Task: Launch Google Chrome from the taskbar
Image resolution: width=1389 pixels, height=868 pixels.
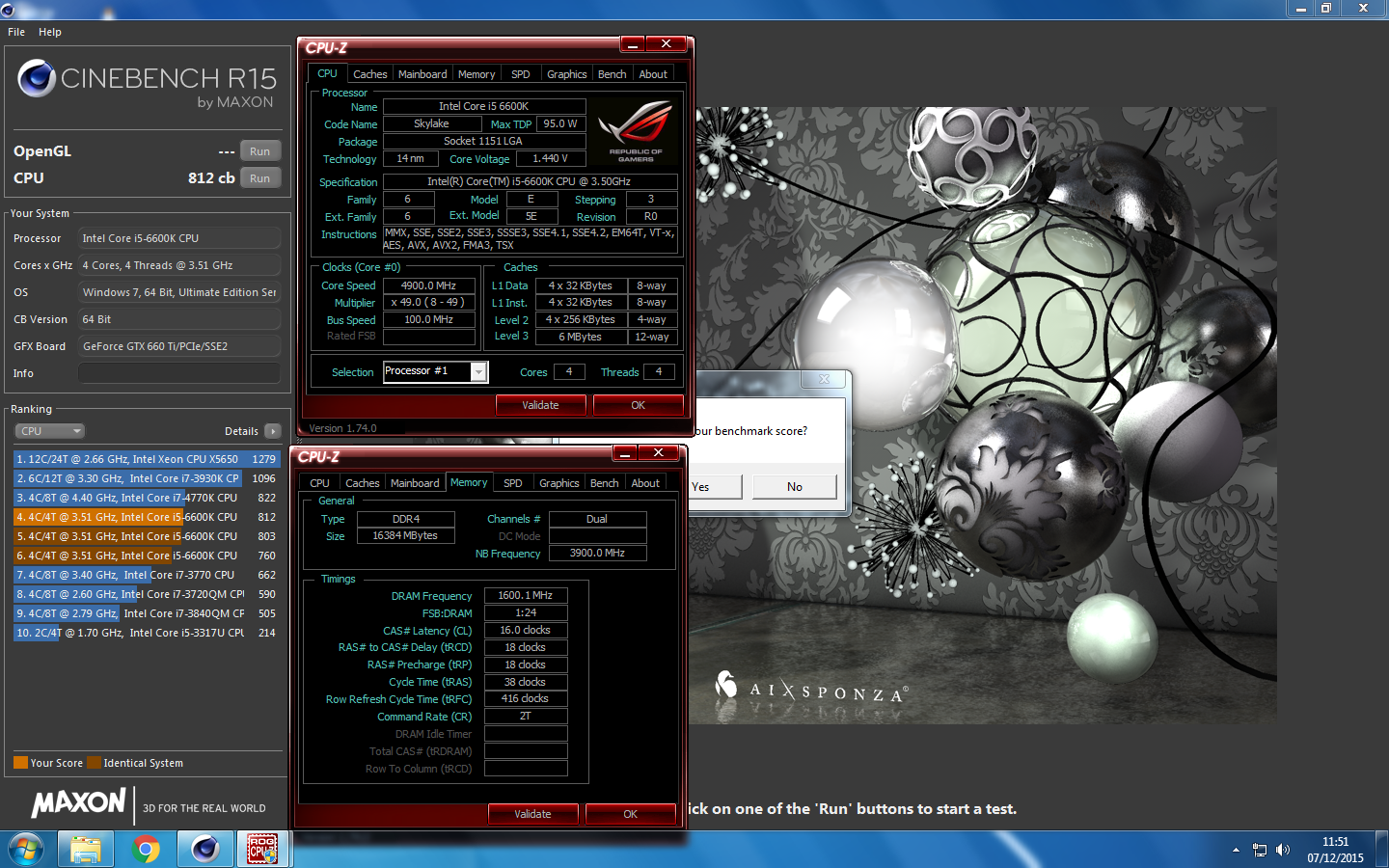Action: pyautogui.click(x=146, y=850)
